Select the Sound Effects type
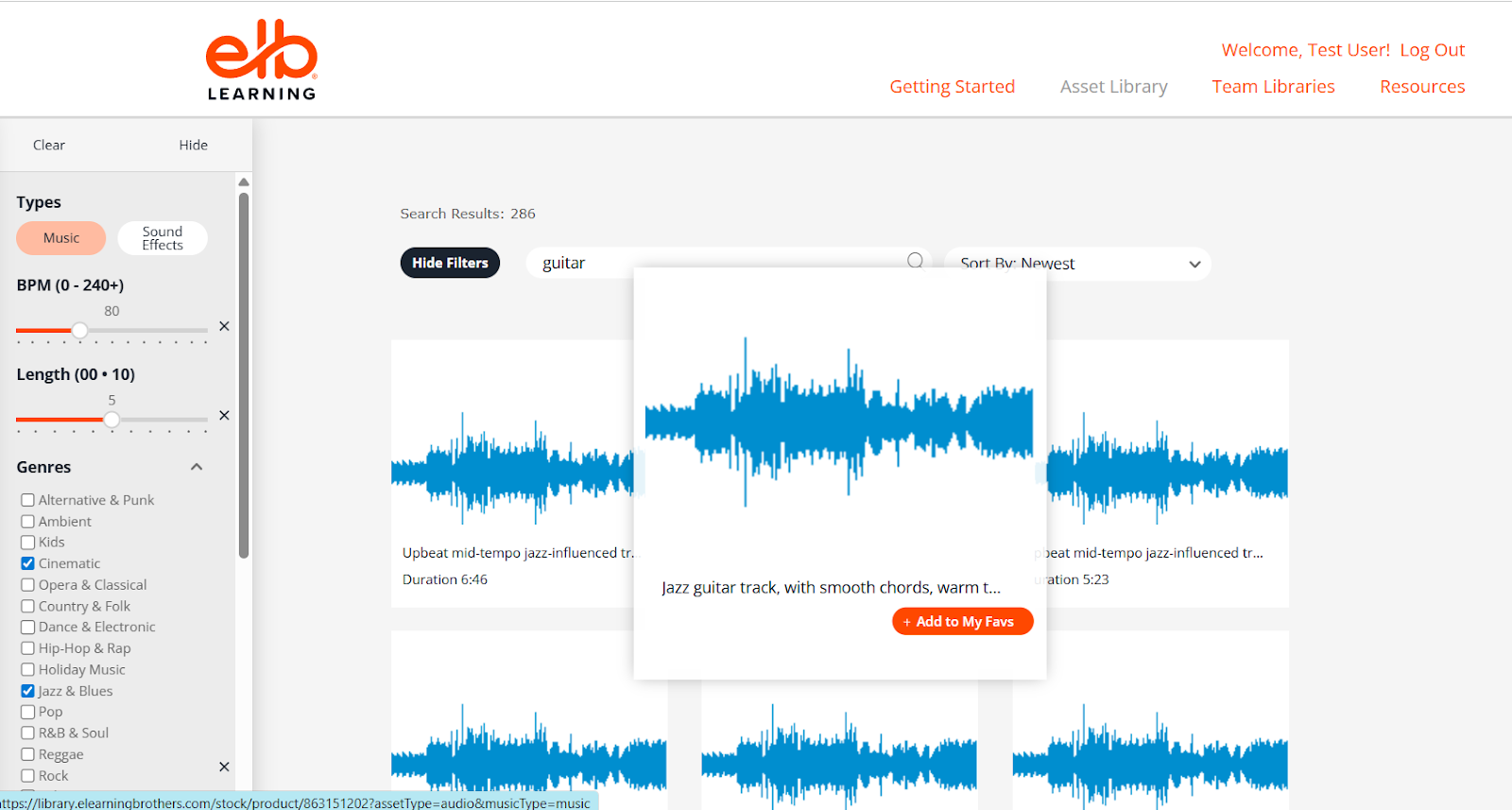1512x810 pixels. [163, 238]
